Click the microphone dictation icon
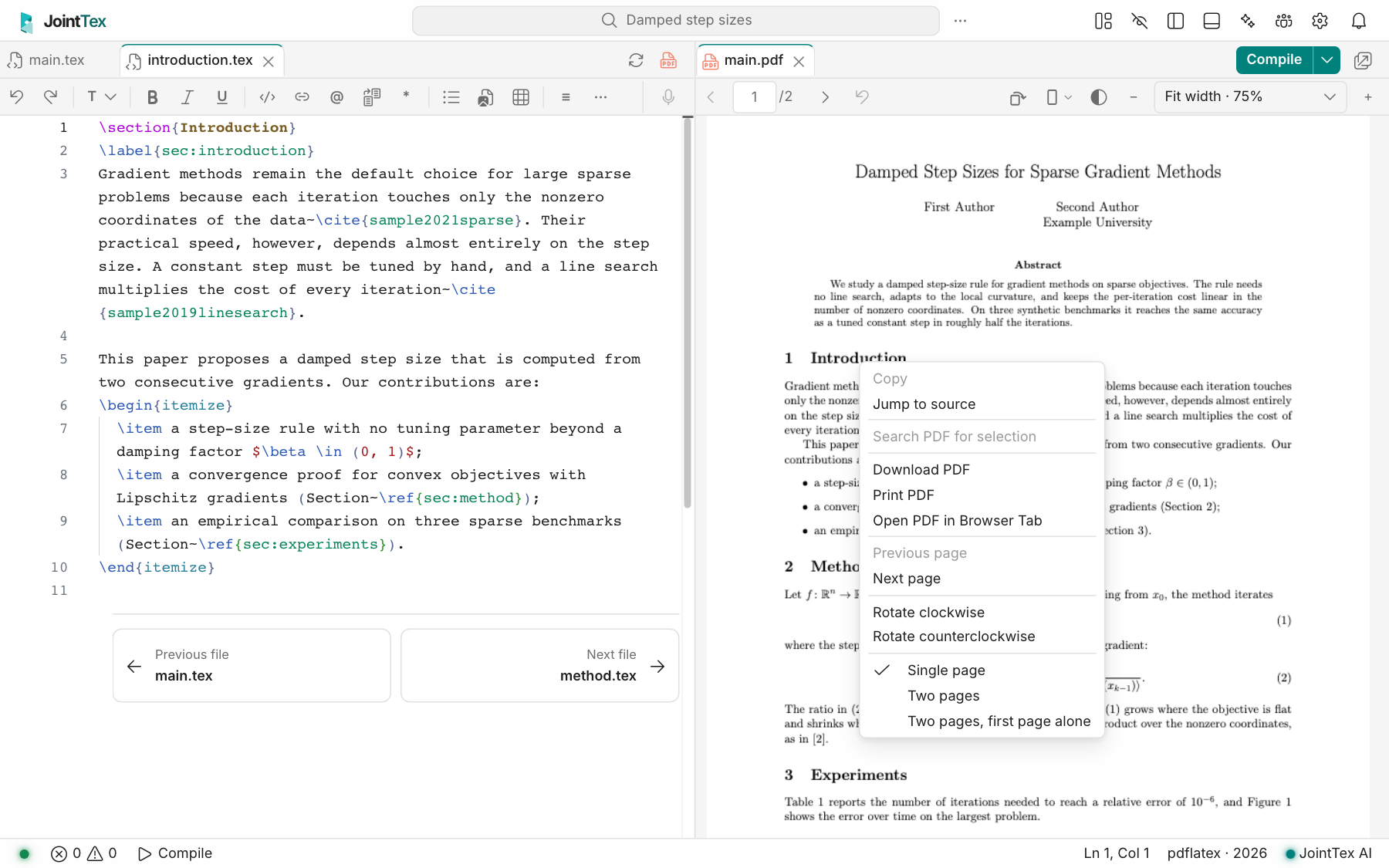1389x868 pixels. 668,97
